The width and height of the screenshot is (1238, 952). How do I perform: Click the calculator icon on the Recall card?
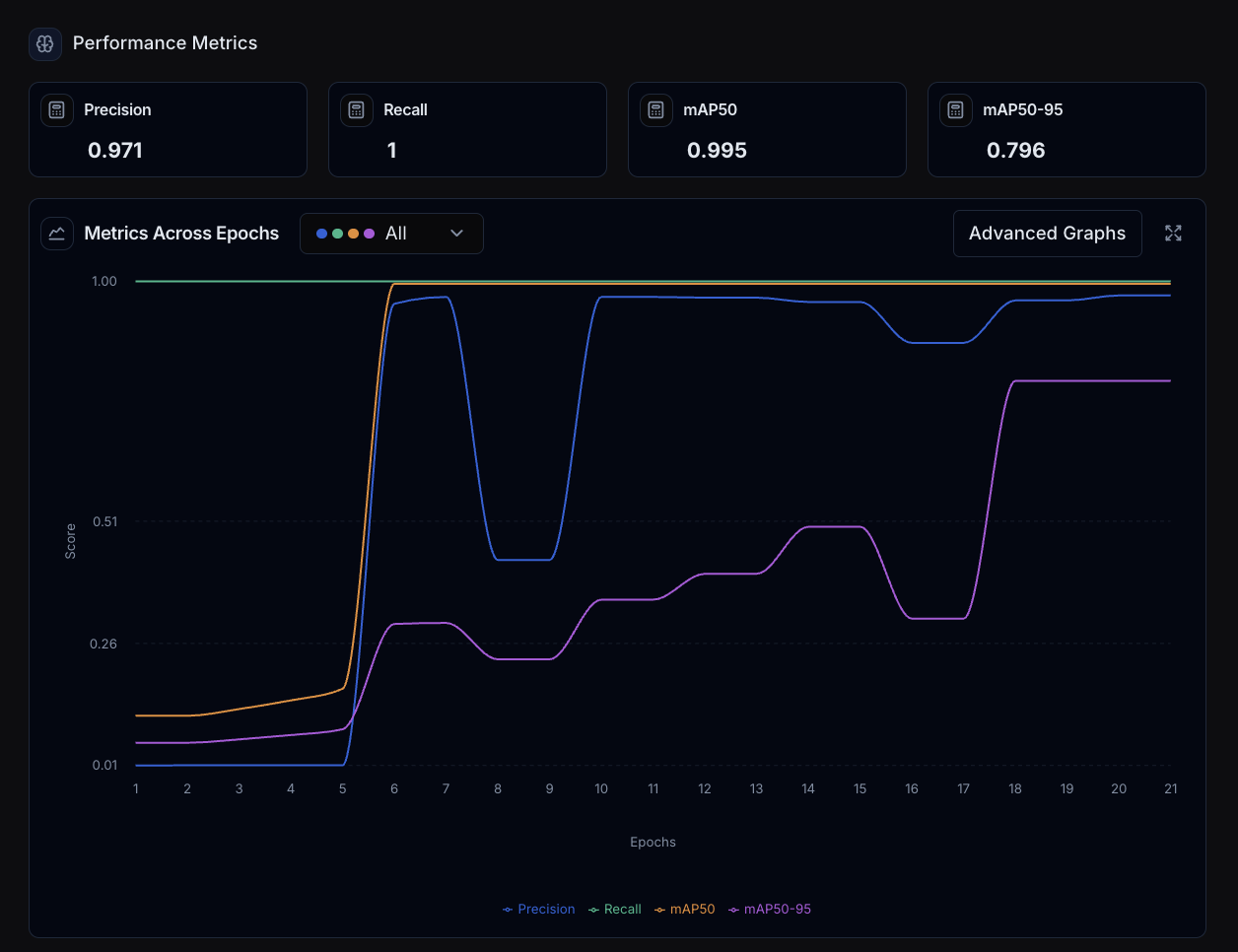point(356,109)
